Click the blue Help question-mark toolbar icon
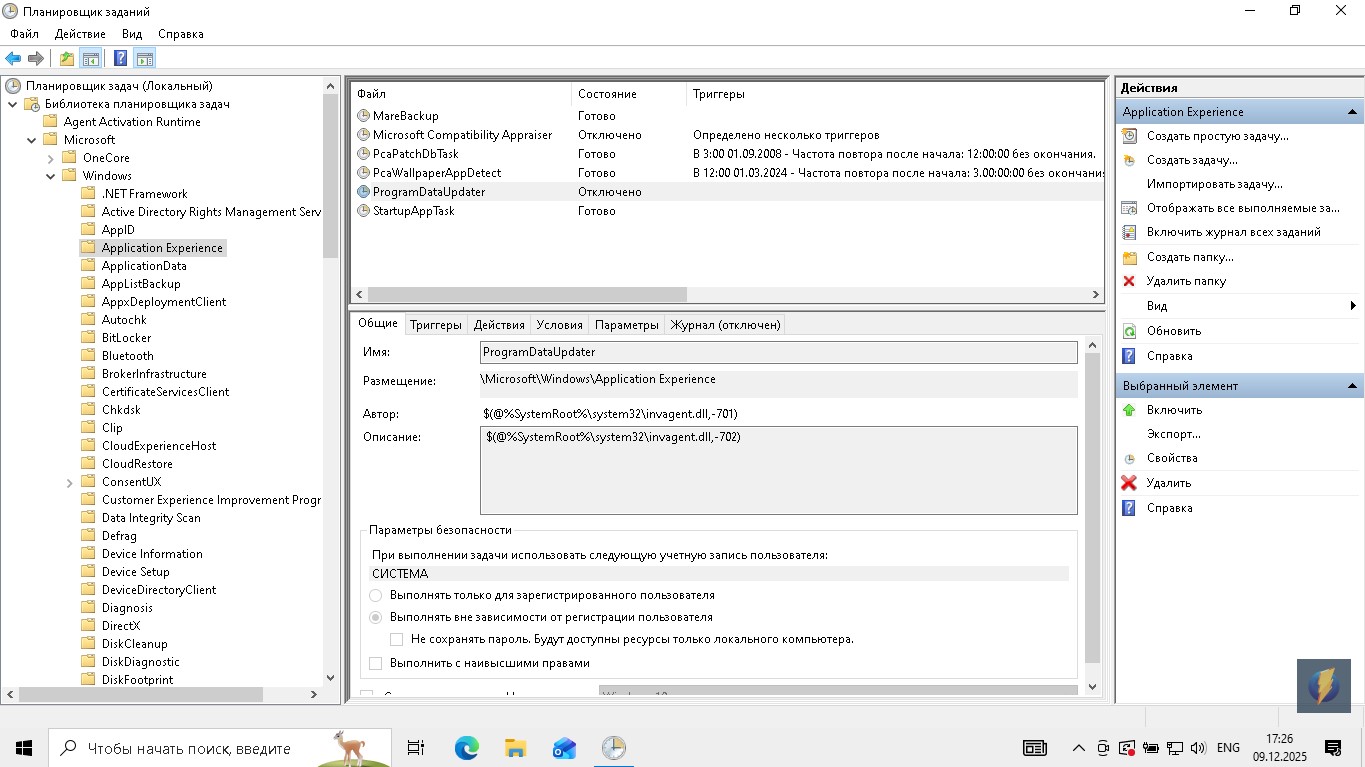This screenshot has height=767, width=1365. 120,59
